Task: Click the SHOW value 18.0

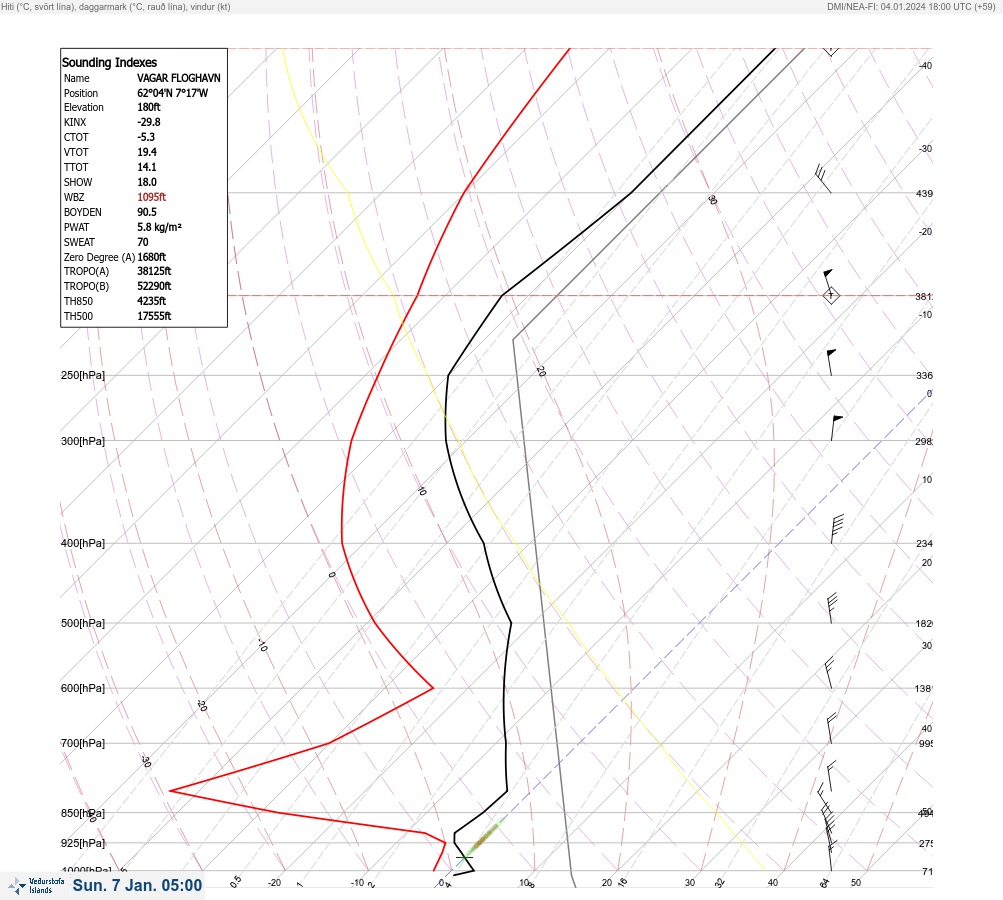Action: point(146,182)
